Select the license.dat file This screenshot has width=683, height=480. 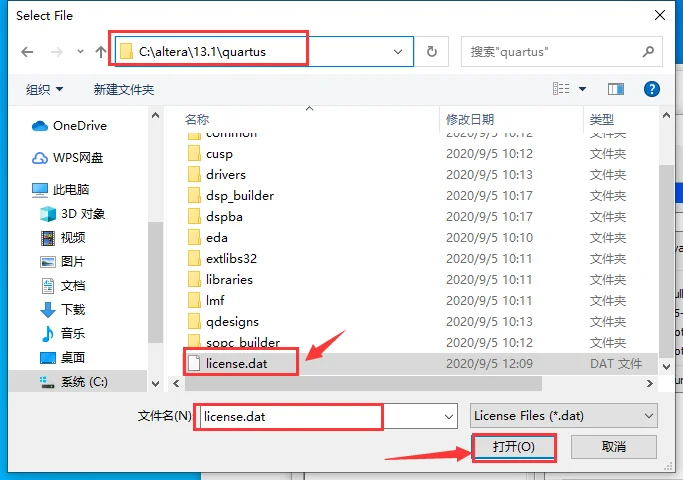[x=420, y=363]
